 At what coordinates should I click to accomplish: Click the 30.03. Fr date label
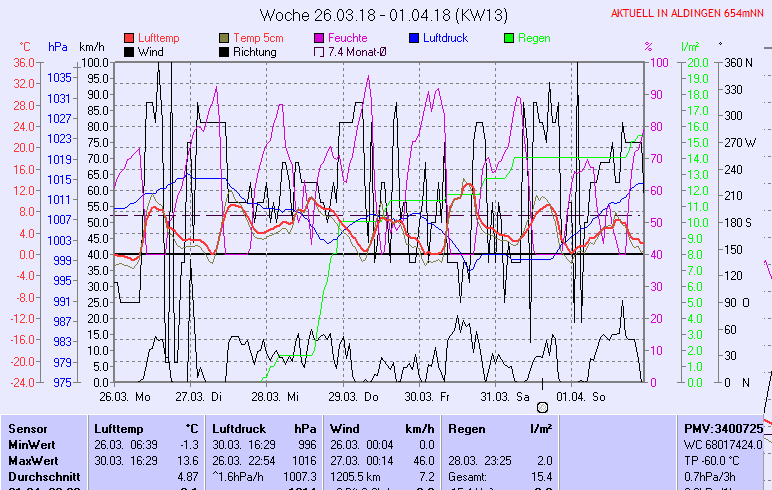pos(427,396)
